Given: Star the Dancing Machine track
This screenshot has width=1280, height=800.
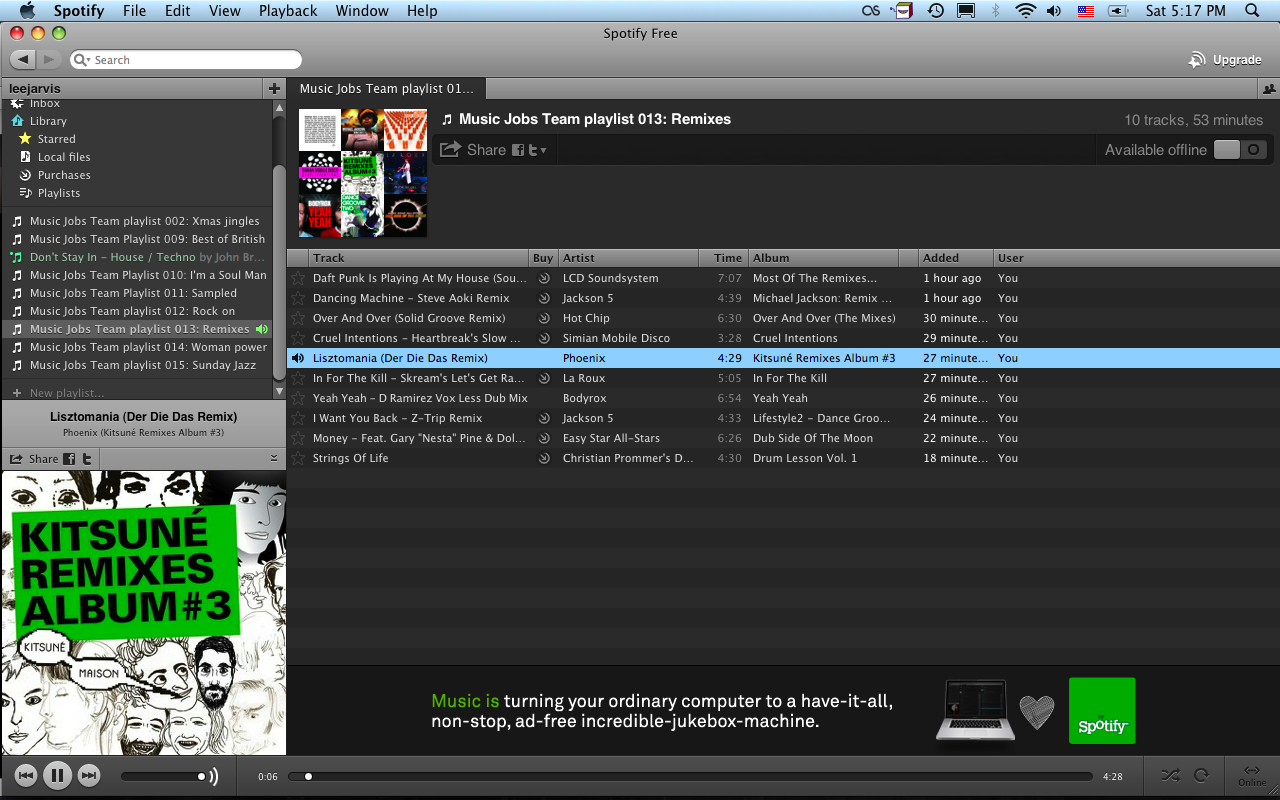Looking at the screenshot, I should pyautogui.click(x=298, y=298).
